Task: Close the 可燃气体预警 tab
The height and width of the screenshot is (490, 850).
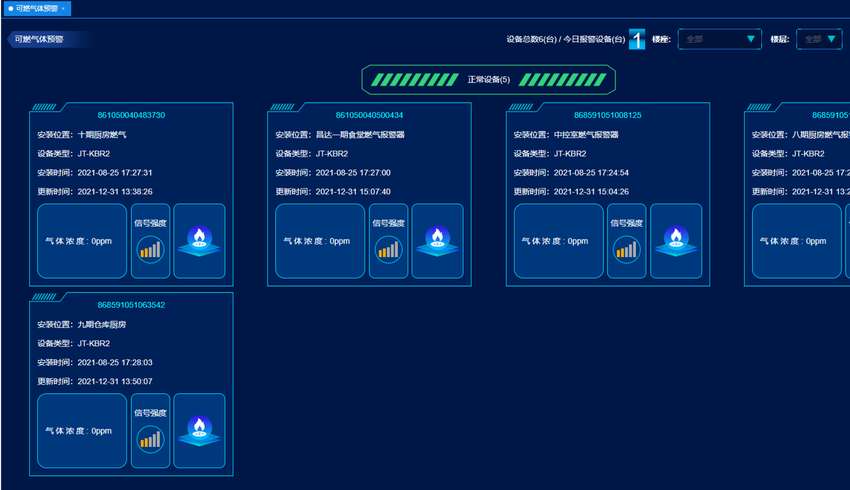Action: point(64,8)
